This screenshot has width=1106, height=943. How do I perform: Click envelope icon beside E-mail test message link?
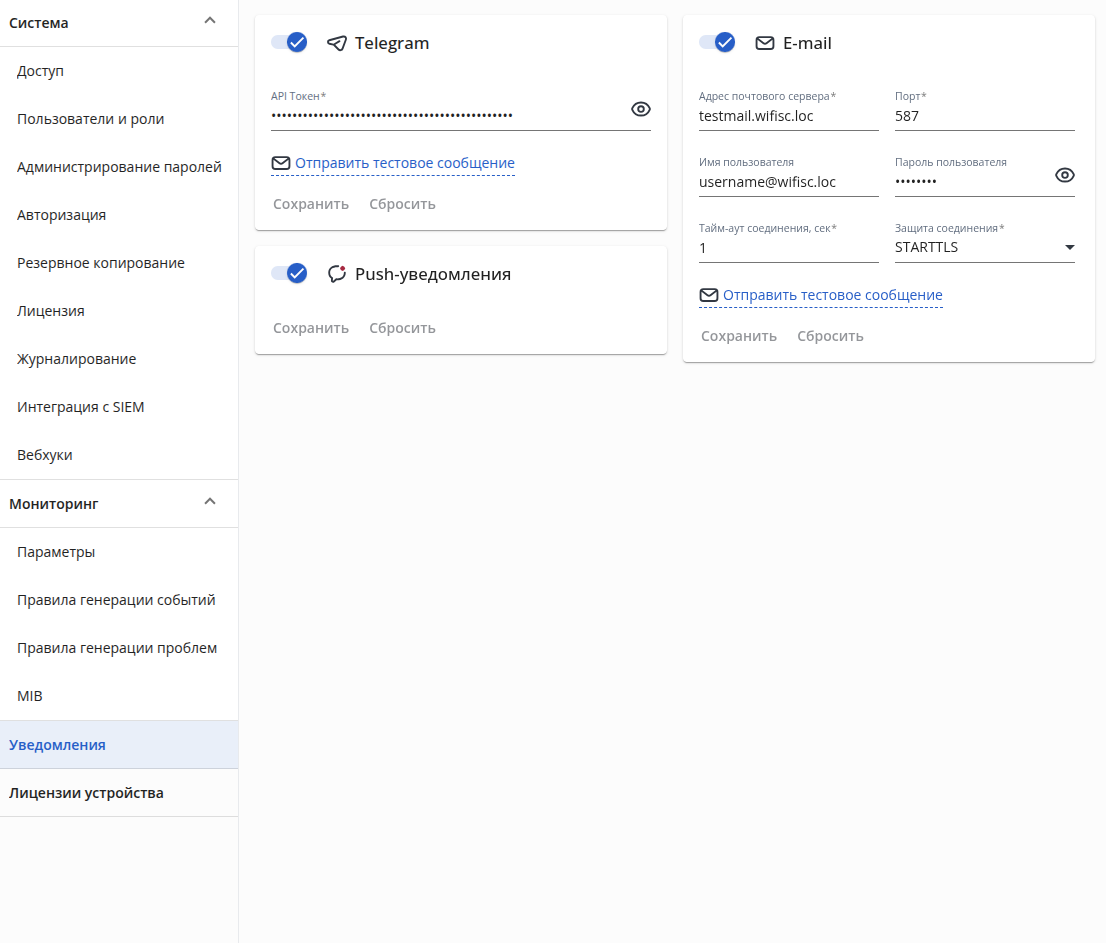pyautogui.click(x=708, y=295)
